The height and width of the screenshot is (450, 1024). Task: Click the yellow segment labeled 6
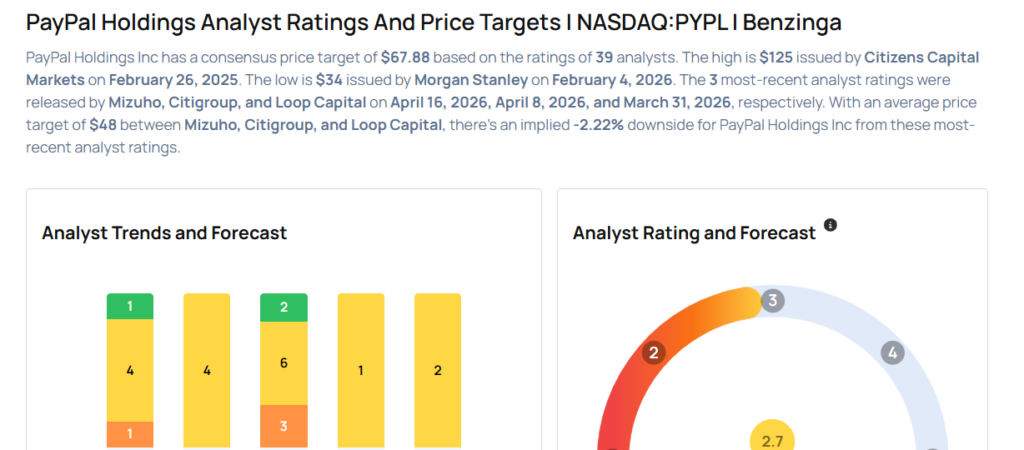tap(284, 363)
